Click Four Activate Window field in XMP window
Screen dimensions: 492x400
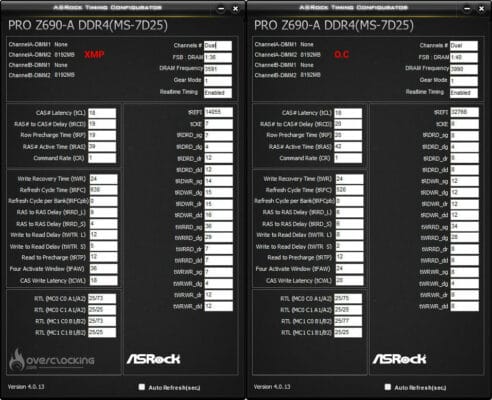[x=103, y=269]
